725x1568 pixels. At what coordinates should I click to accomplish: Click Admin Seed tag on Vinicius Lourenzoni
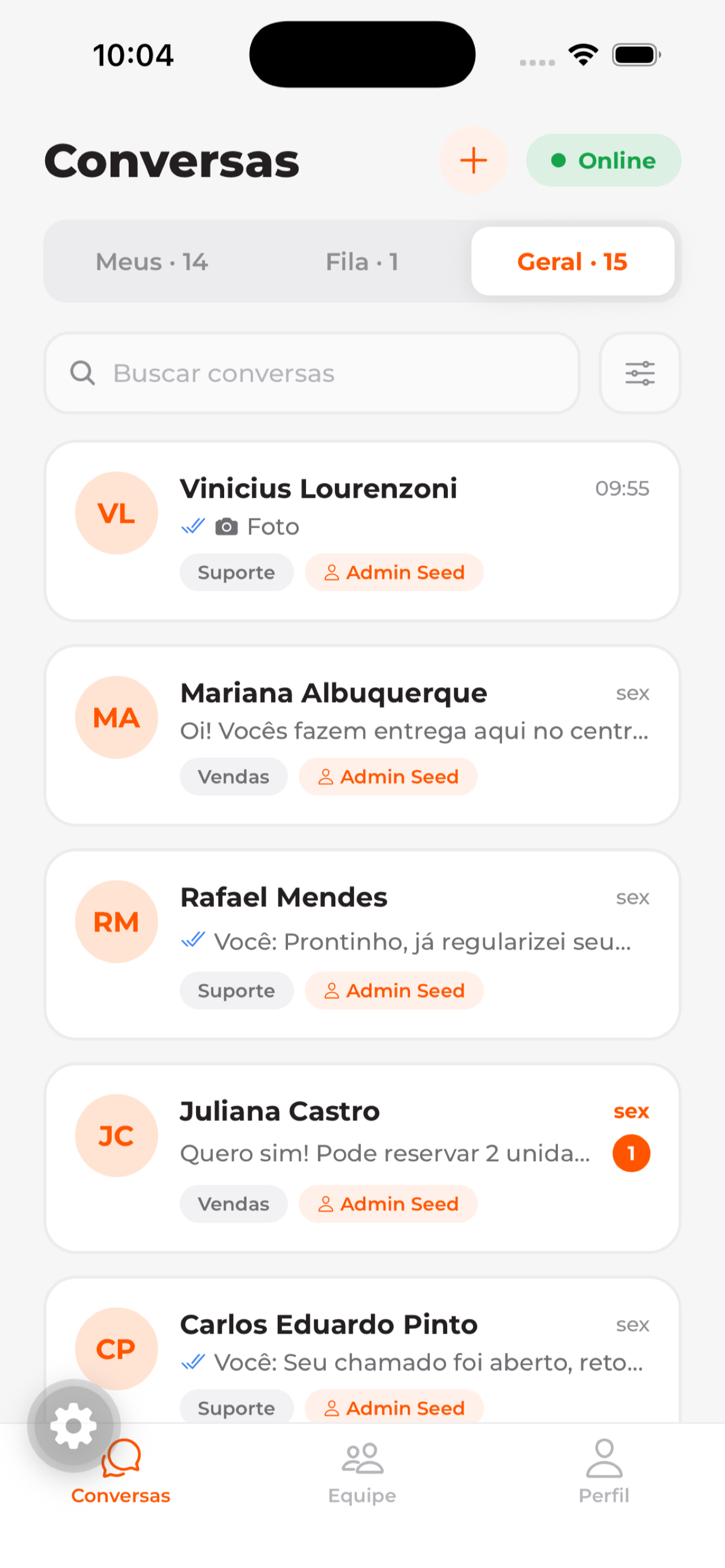click(x=394, y=572)
